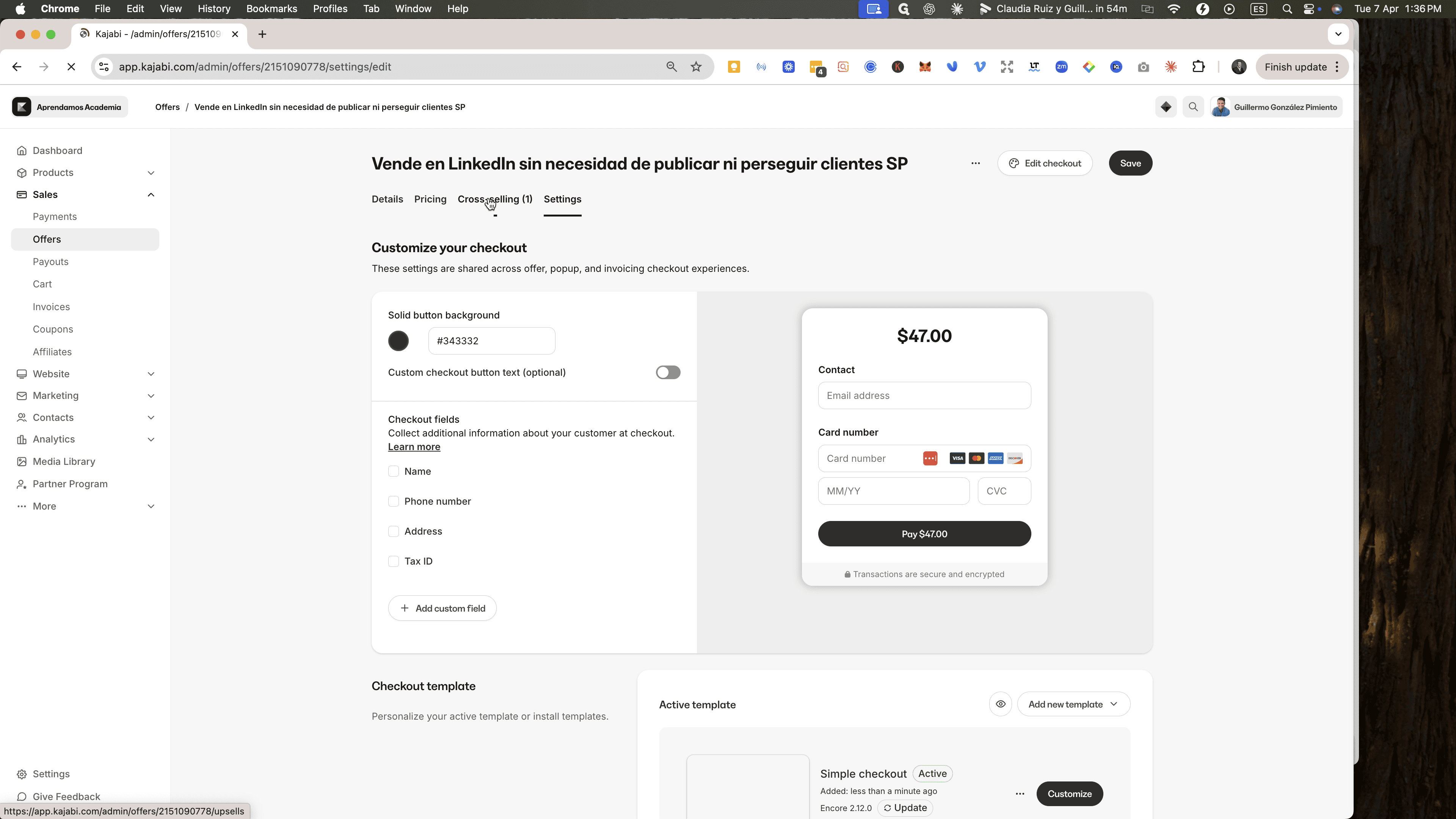Open Settings gear in bottom sidebar
Viewport: 1456px width, 819px height.
coord(22,774)
